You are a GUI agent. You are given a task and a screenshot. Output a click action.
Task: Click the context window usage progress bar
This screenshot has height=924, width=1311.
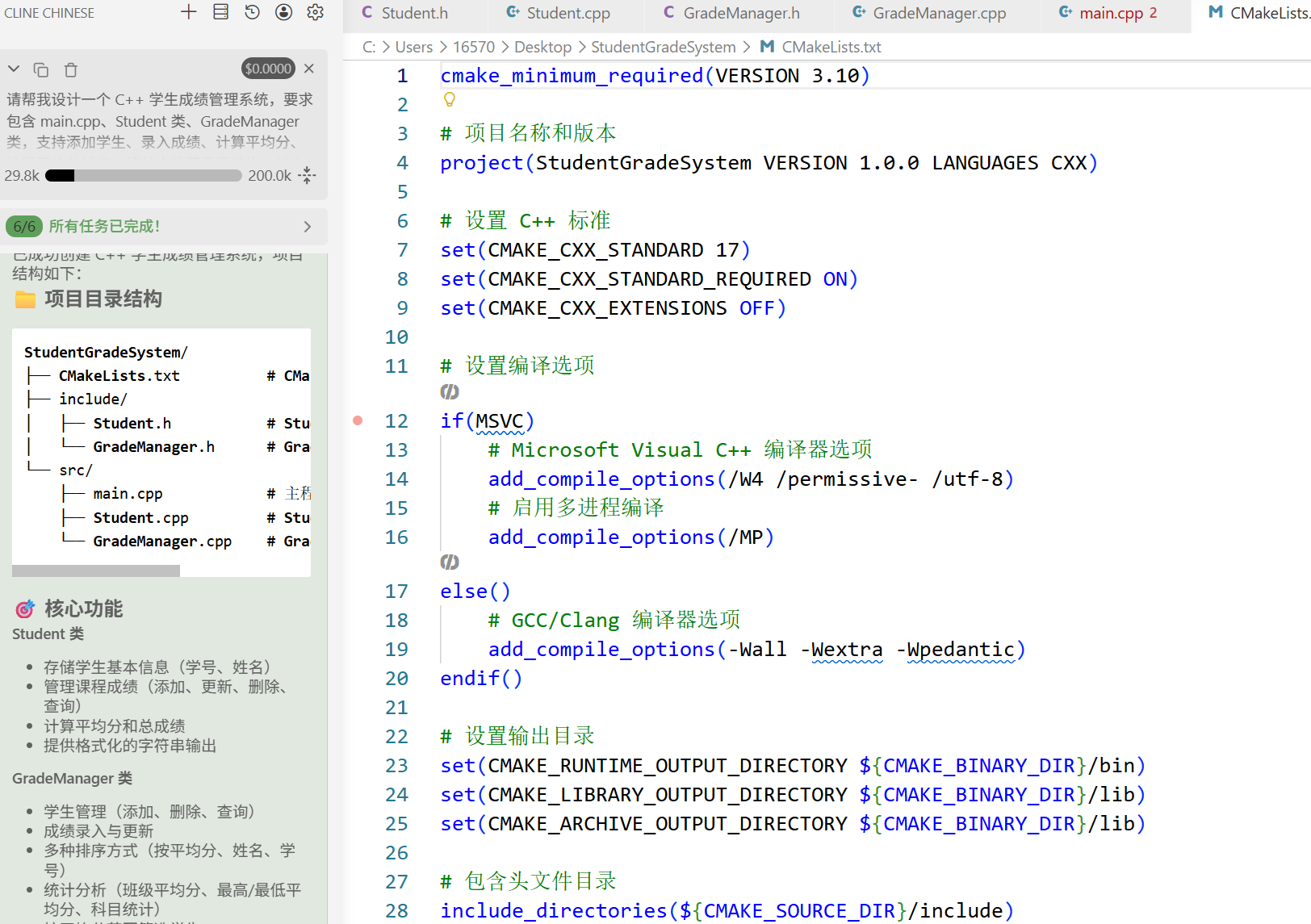(x=144, y=175)
